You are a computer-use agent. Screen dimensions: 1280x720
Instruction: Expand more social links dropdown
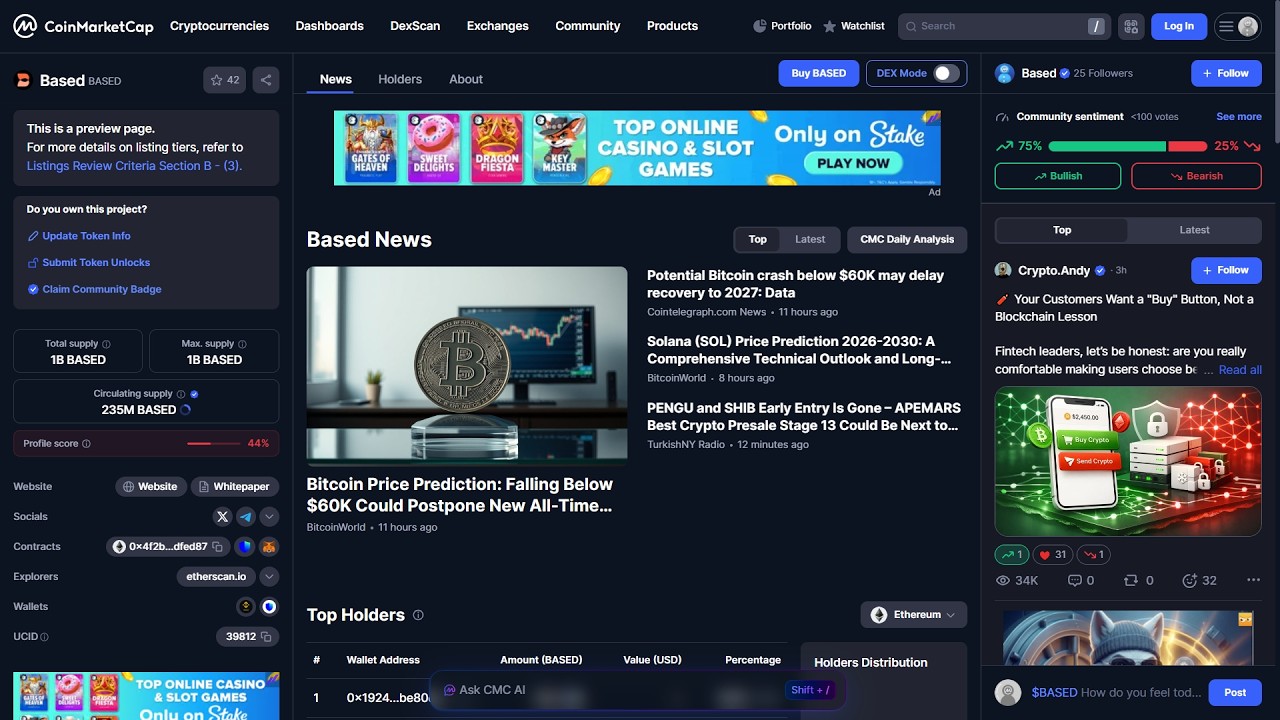269,517
